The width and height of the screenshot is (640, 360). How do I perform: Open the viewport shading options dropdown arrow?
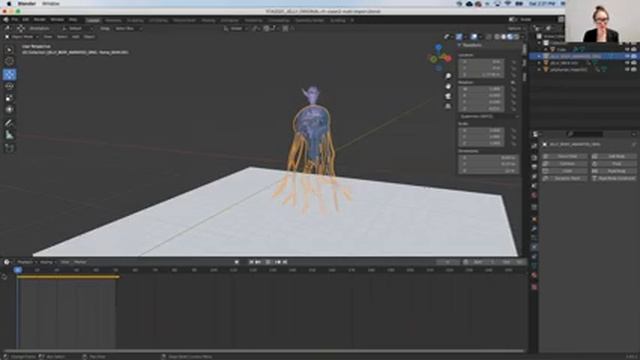pyautogui.click(x=521, y=37)
